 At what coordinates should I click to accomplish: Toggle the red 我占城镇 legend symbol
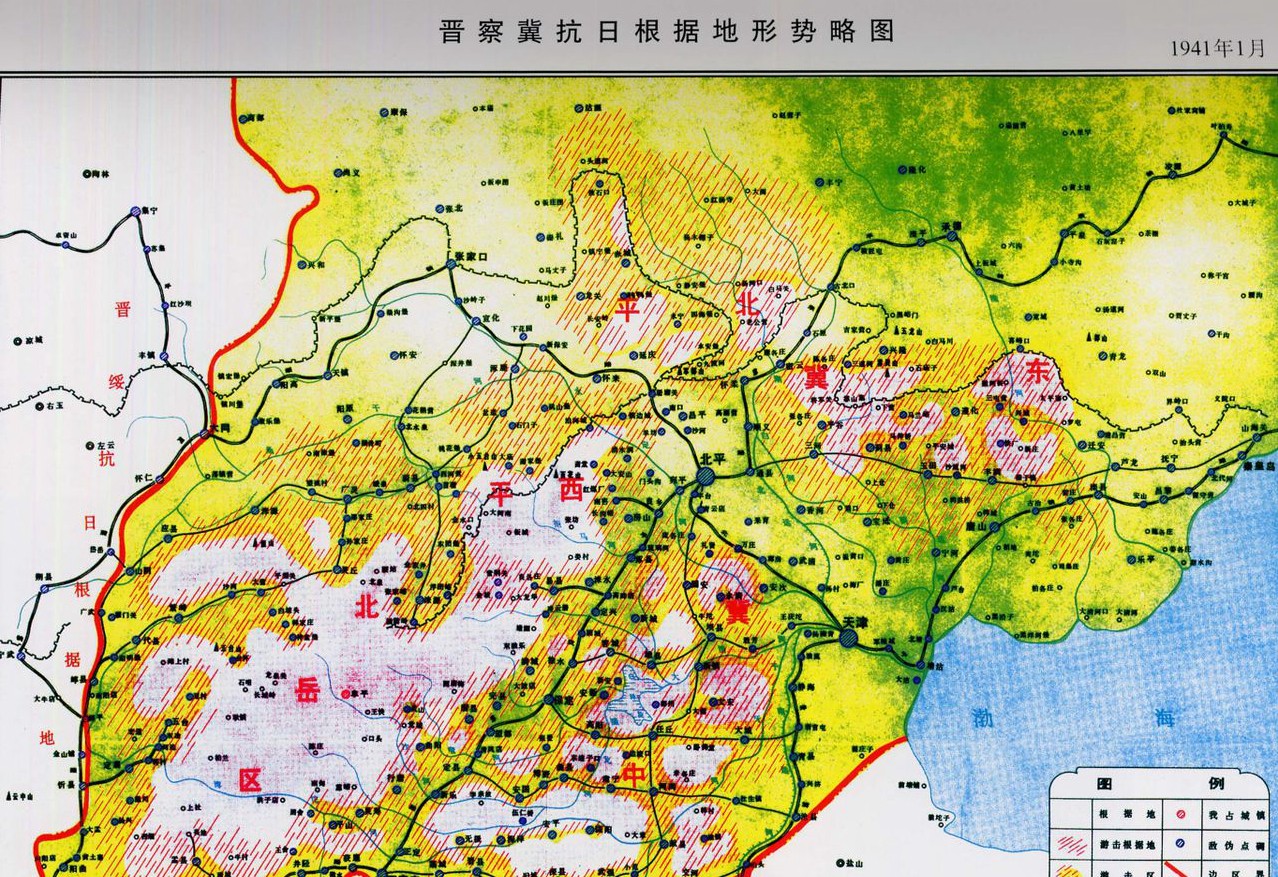[1180, 814]
